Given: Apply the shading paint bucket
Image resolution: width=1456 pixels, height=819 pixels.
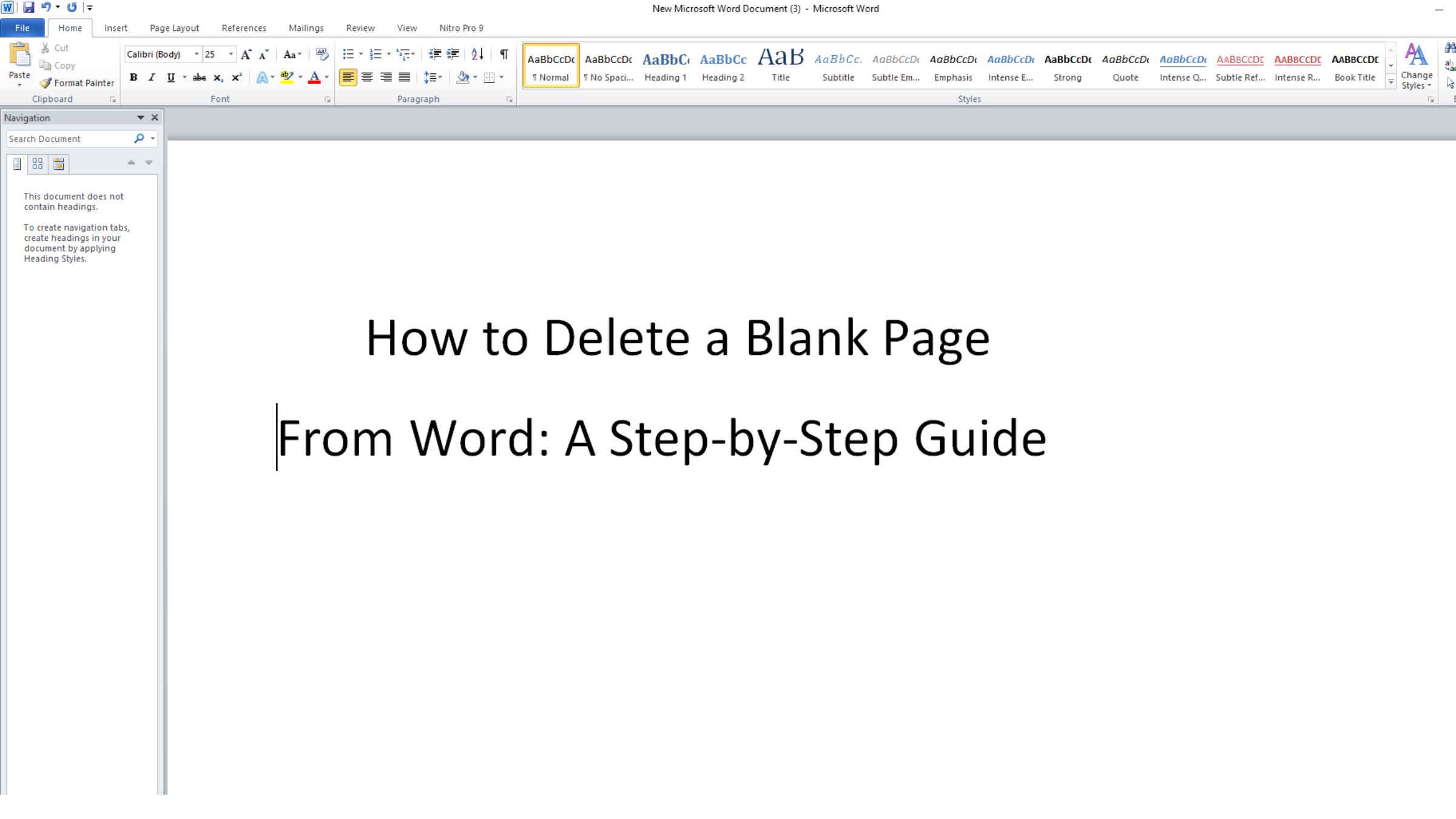Looking at the screenshot, I should pyautogui.click(x=462, y=78).
